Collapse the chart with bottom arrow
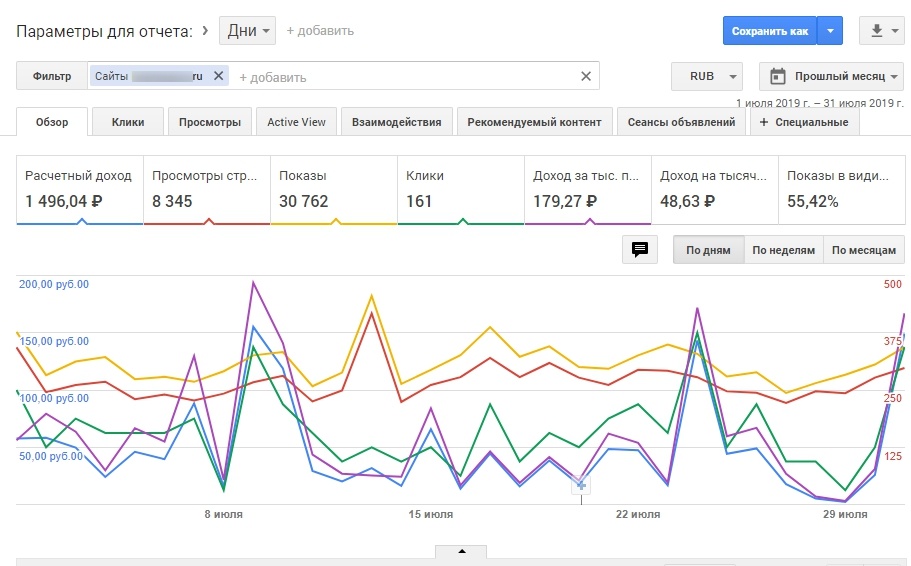The image size is (911, 566). pos(461,551)
